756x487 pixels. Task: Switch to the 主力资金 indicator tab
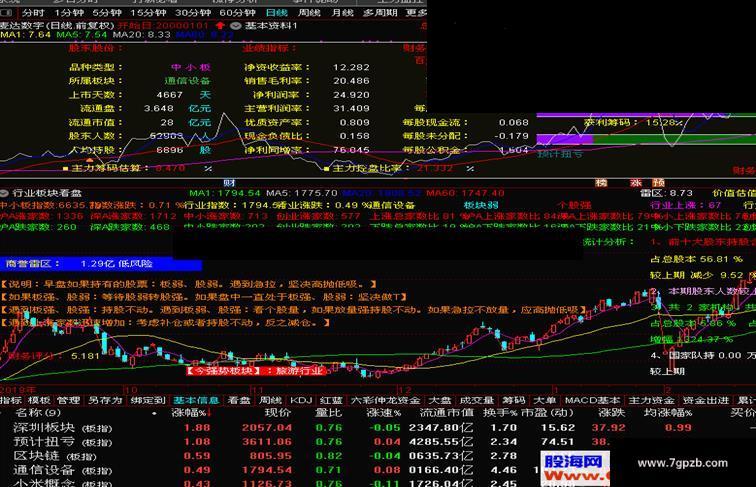pos(651,400)
